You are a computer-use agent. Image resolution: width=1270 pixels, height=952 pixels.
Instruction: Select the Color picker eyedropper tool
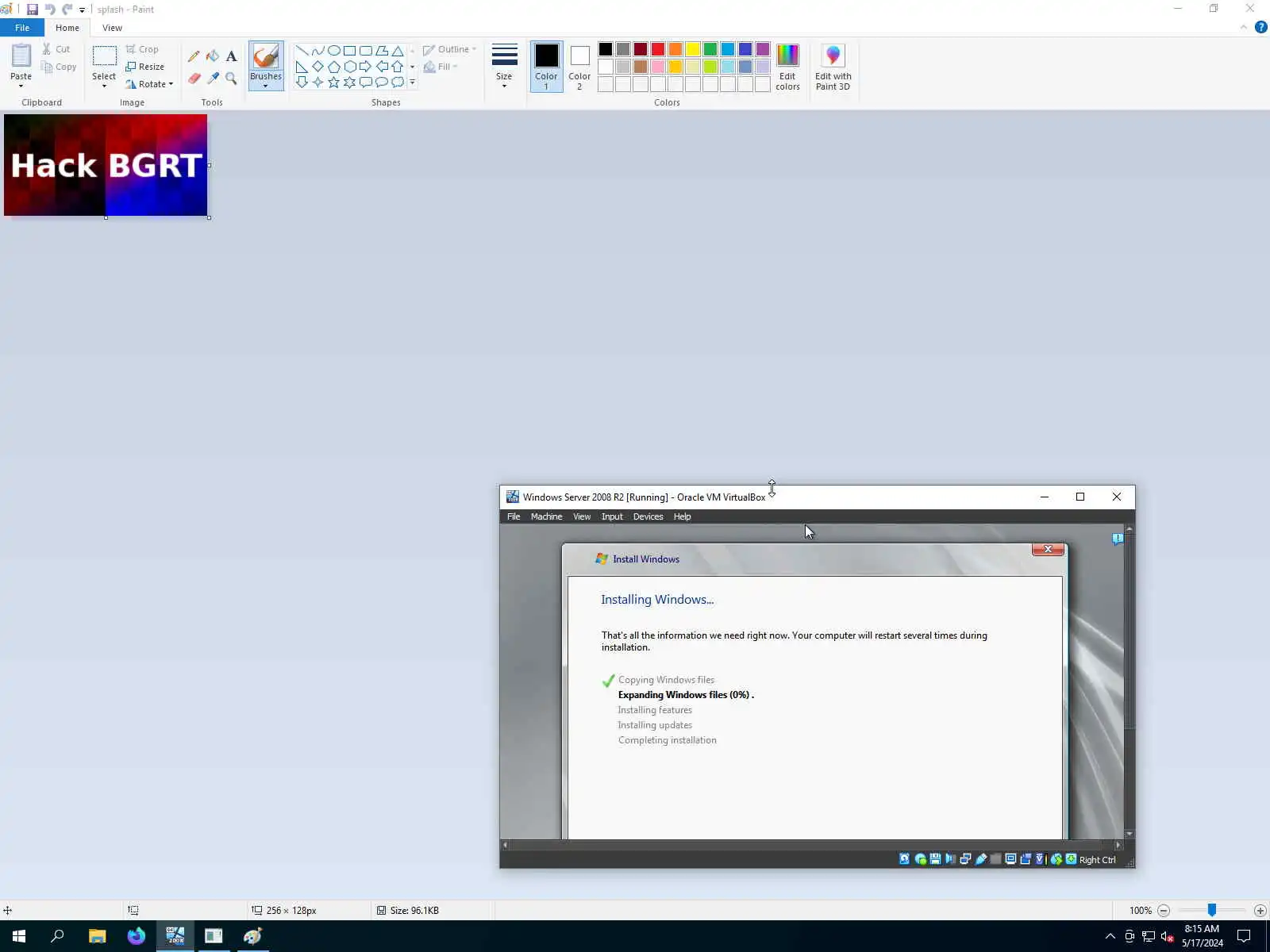coord(213,78)
